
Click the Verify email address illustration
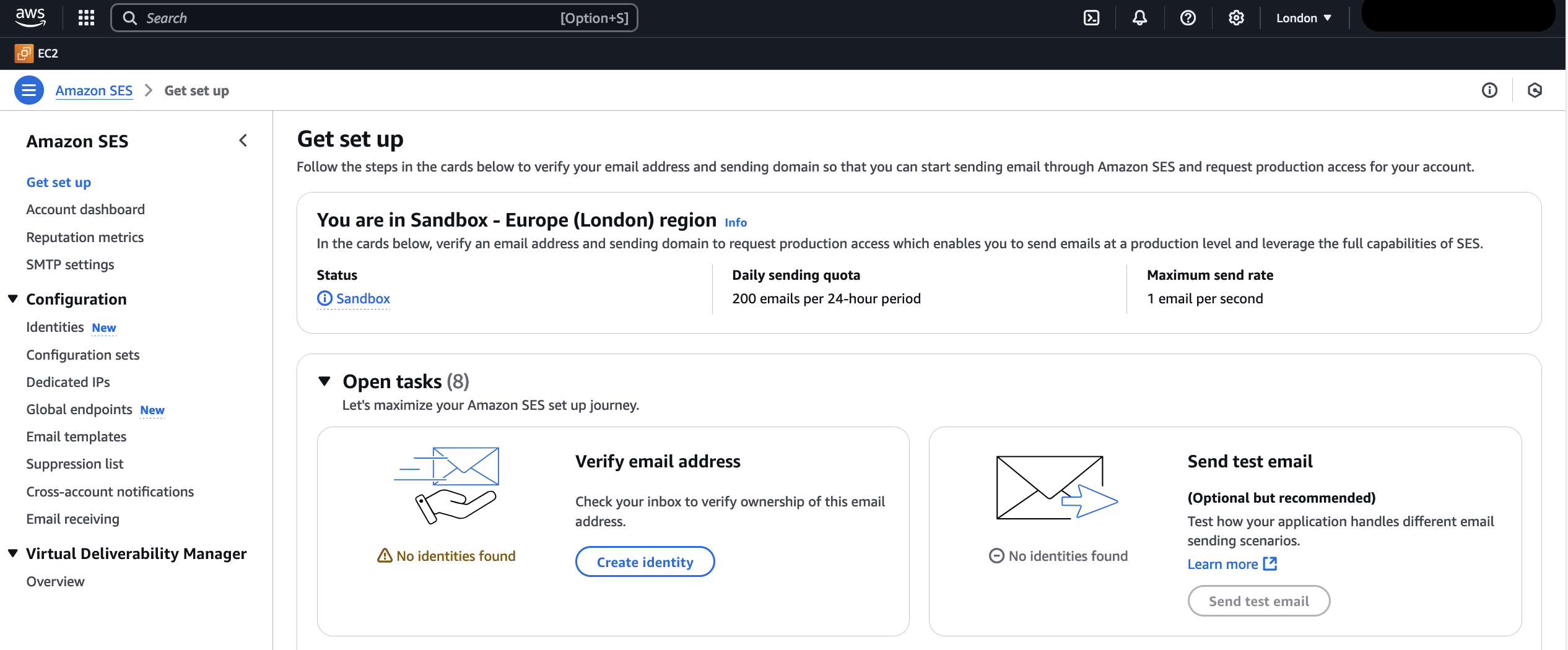(446, 485)
